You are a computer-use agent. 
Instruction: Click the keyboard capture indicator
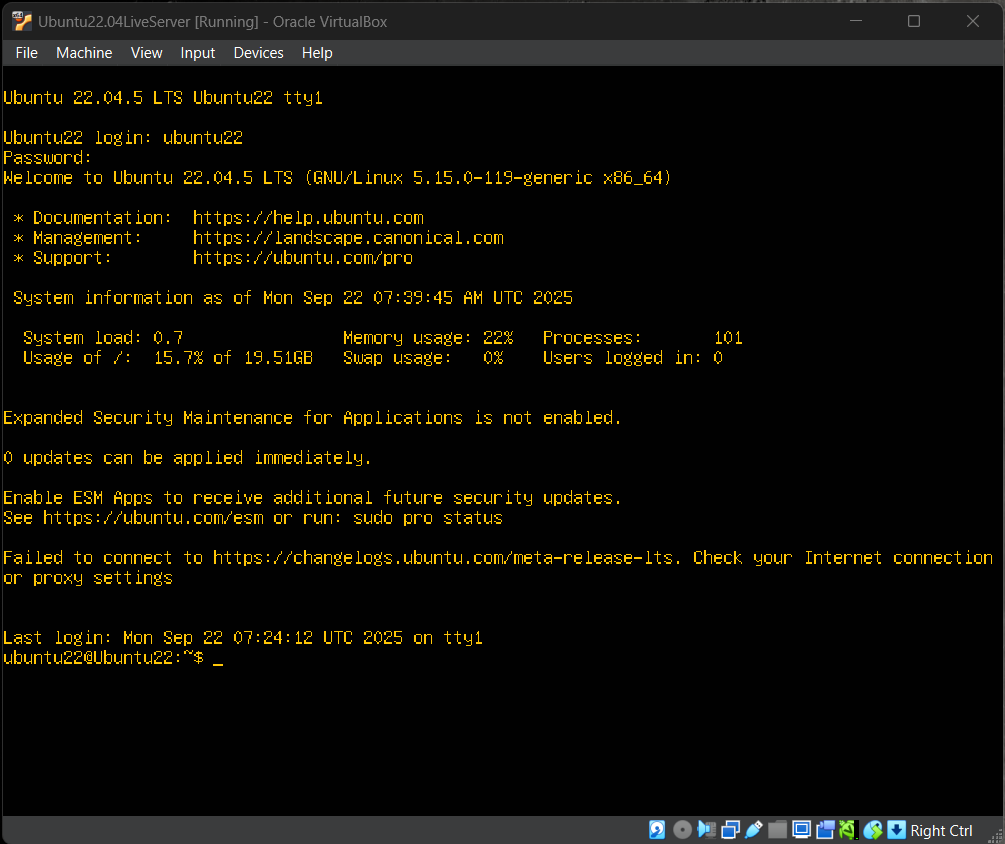pos(896,829)
